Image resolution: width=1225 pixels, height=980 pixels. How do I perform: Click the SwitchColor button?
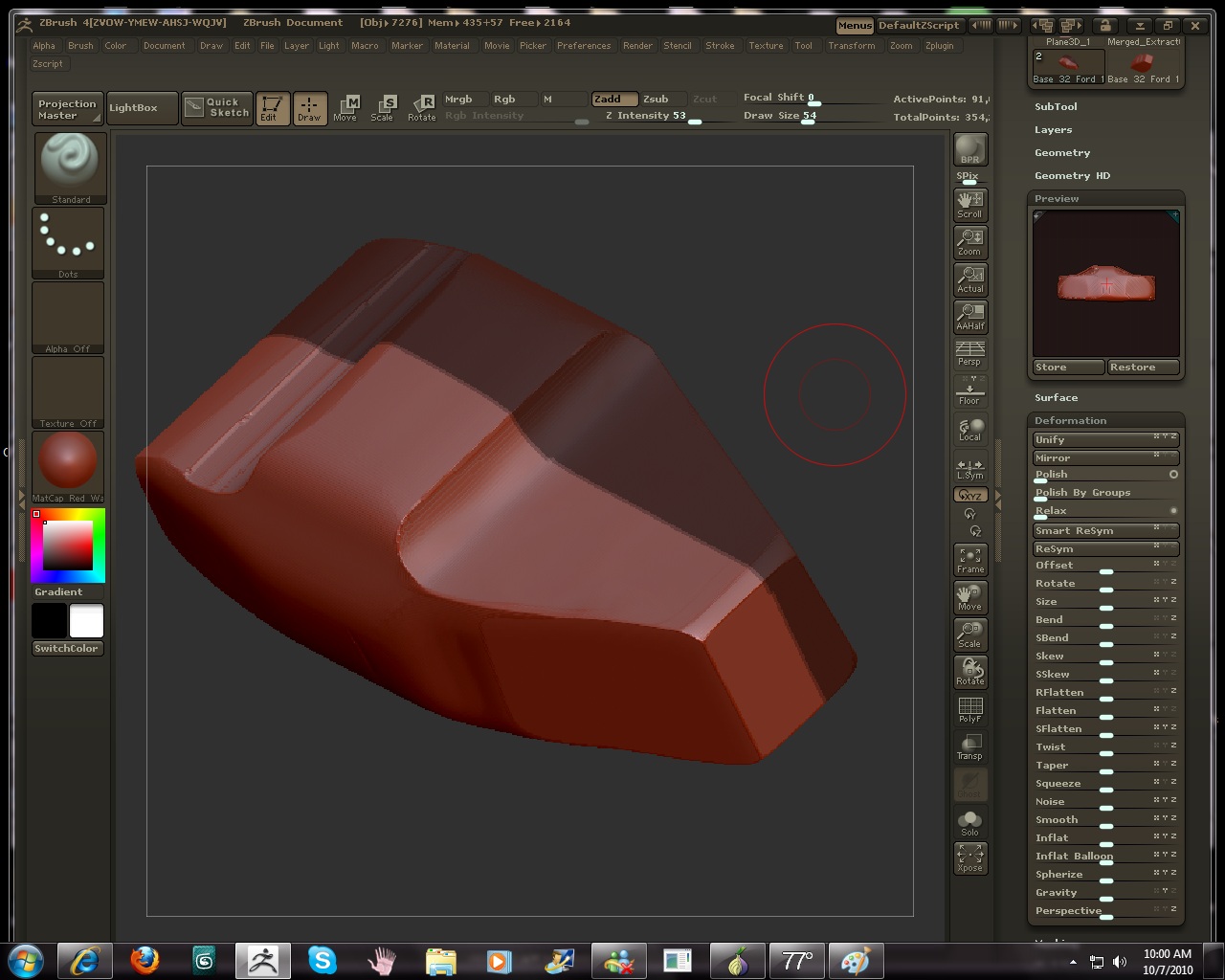tap(67, 649)
